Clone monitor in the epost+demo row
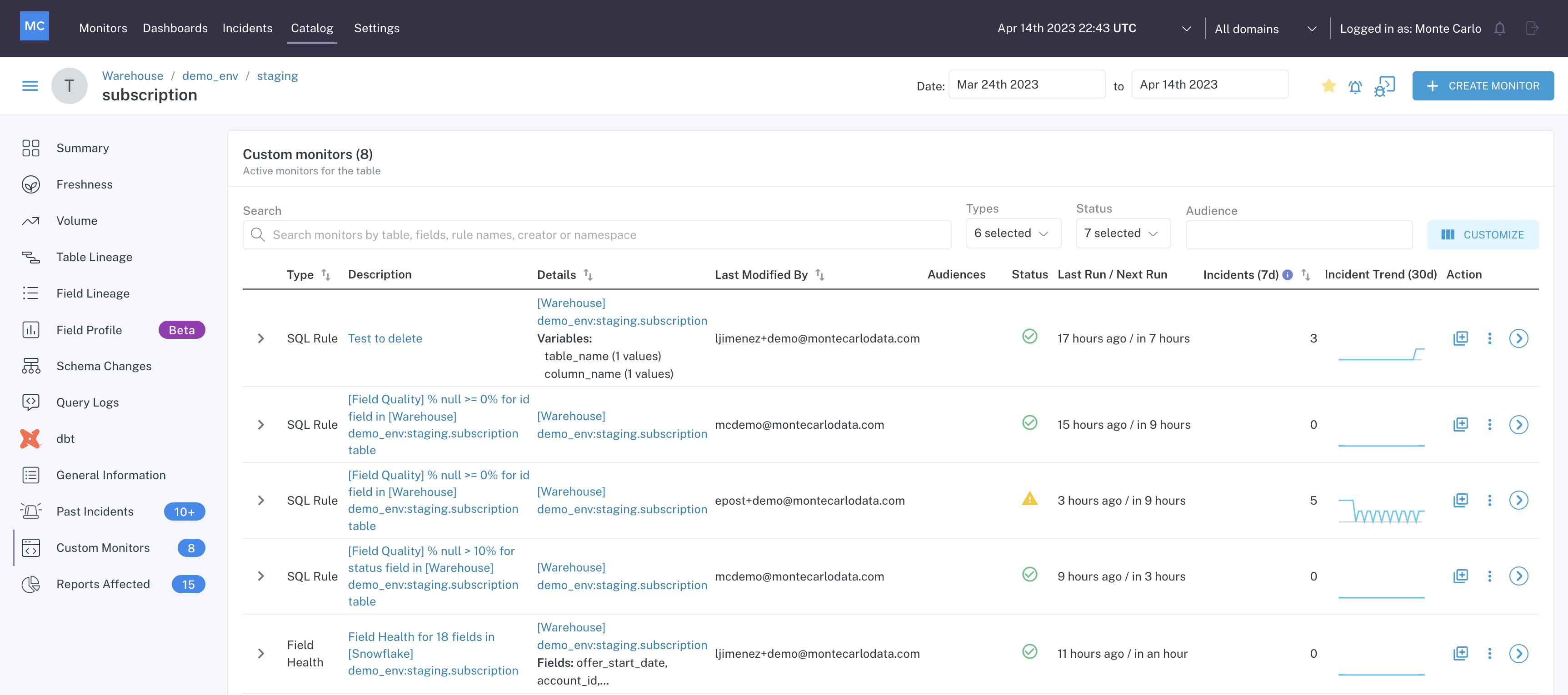The image size is (1568, 695). (1460, 500)
